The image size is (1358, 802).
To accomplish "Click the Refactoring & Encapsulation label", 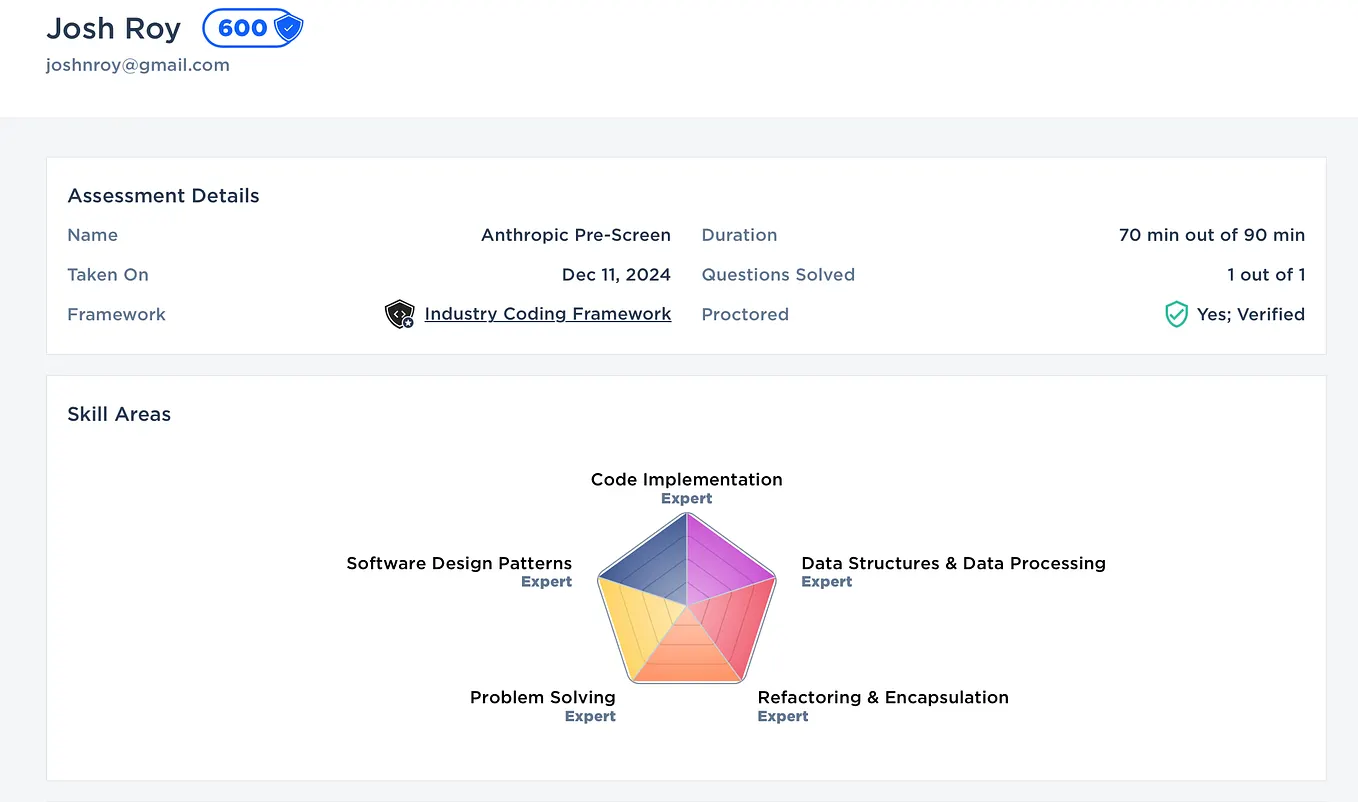I will pyautogui.click(x=883, y=697).
